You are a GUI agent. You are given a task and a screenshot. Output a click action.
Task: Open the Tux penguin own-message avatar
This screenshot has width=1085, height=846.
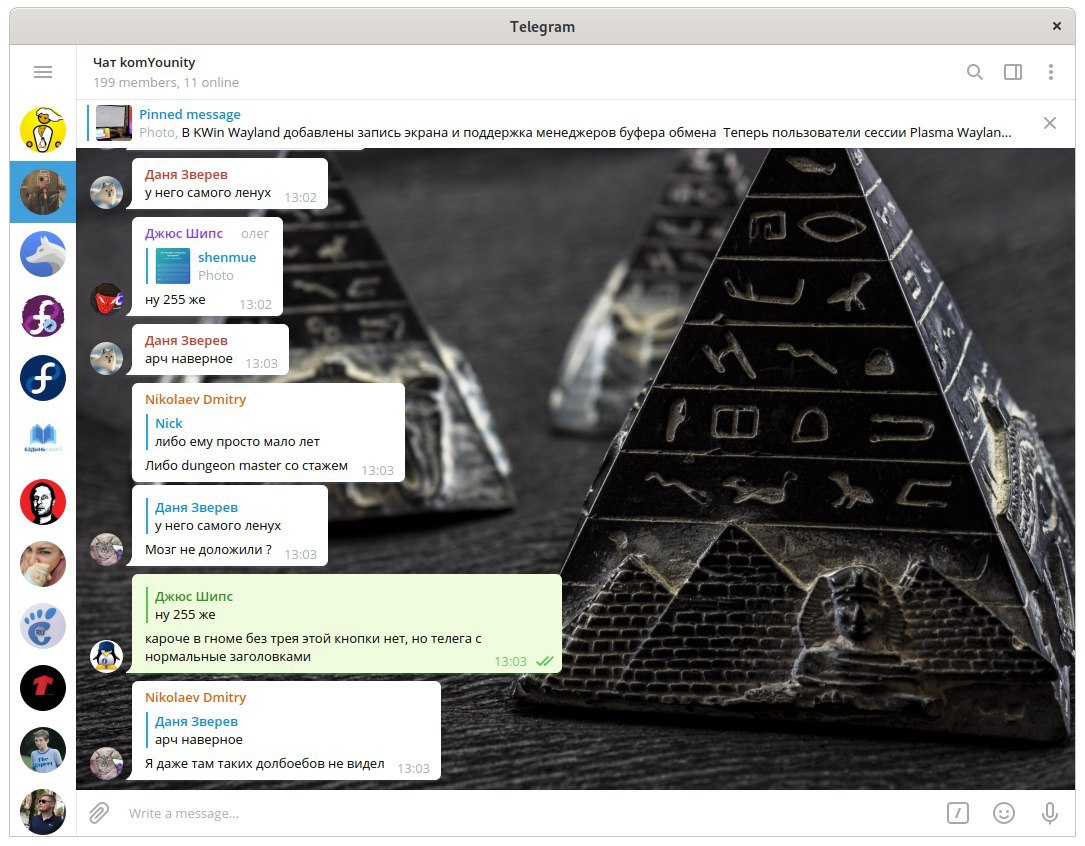click(x=107, y=656)
